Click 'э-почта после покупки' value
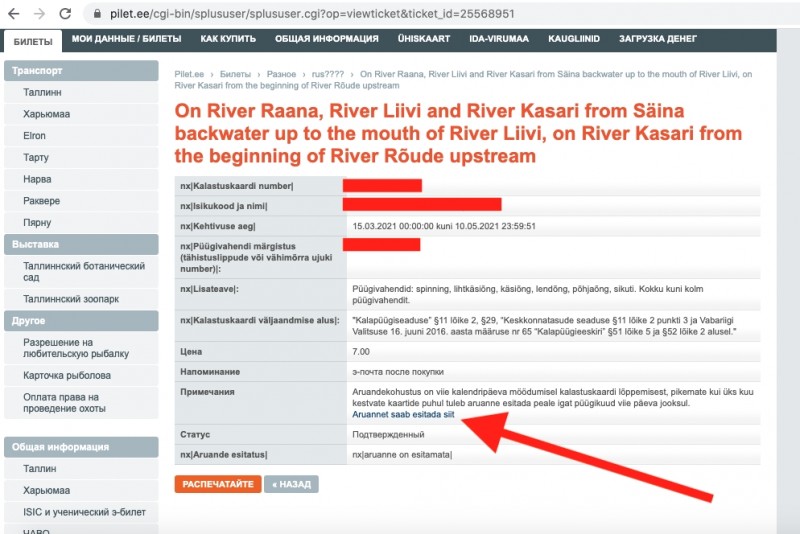Screen dimensions: 800x534 pyautogui.click(x=398, y=372)
